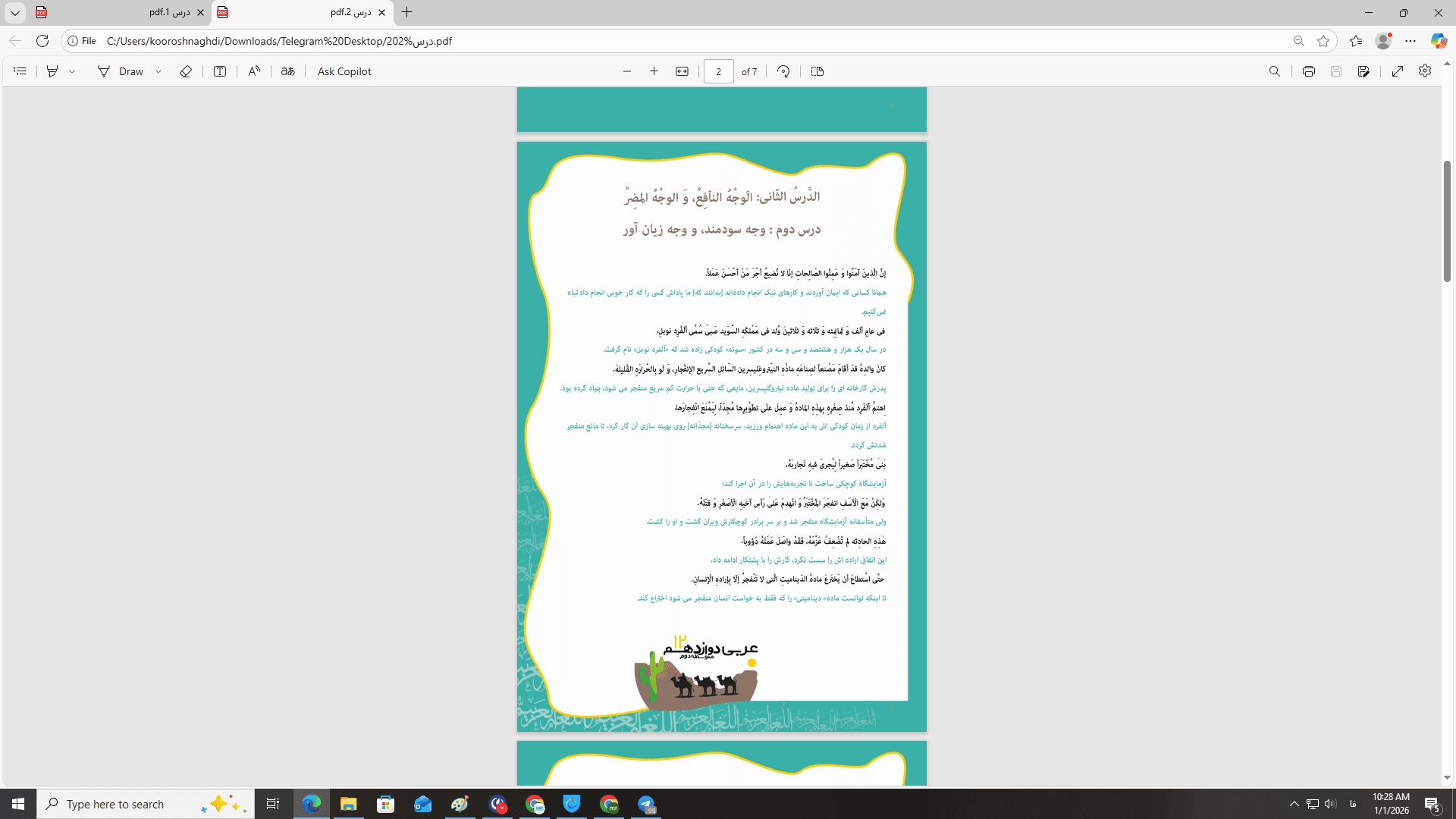1456x819 pixels.
Task: Select the Erase tool
Action: pyautogui.click(x=186, y=71)
